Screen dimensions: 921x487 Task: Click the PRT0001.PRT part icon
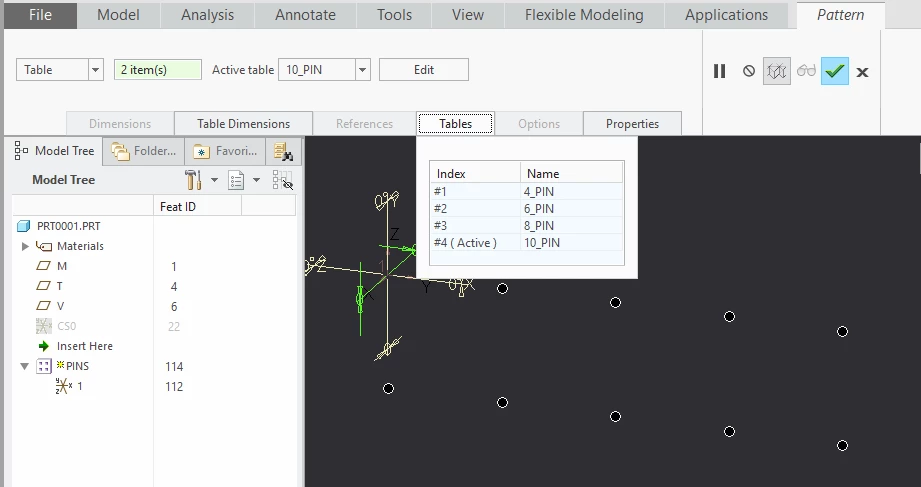pyautogui.click(x=23, y=226)
